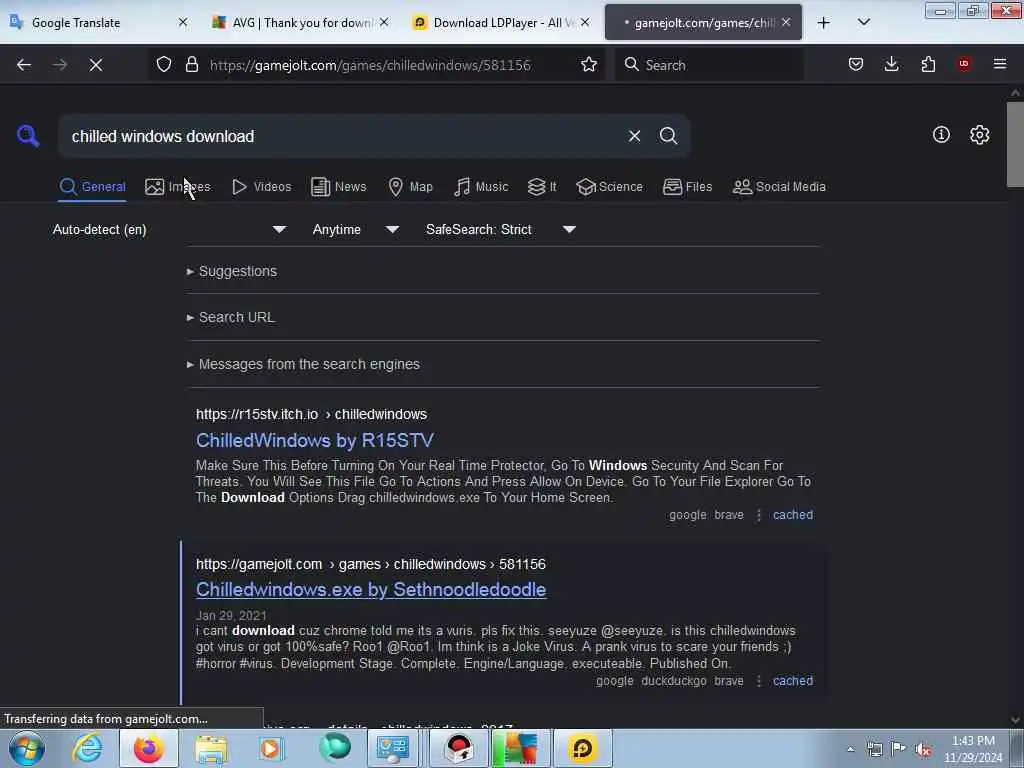
Task: List all tabs with the chevron
Action: point(864,23)
